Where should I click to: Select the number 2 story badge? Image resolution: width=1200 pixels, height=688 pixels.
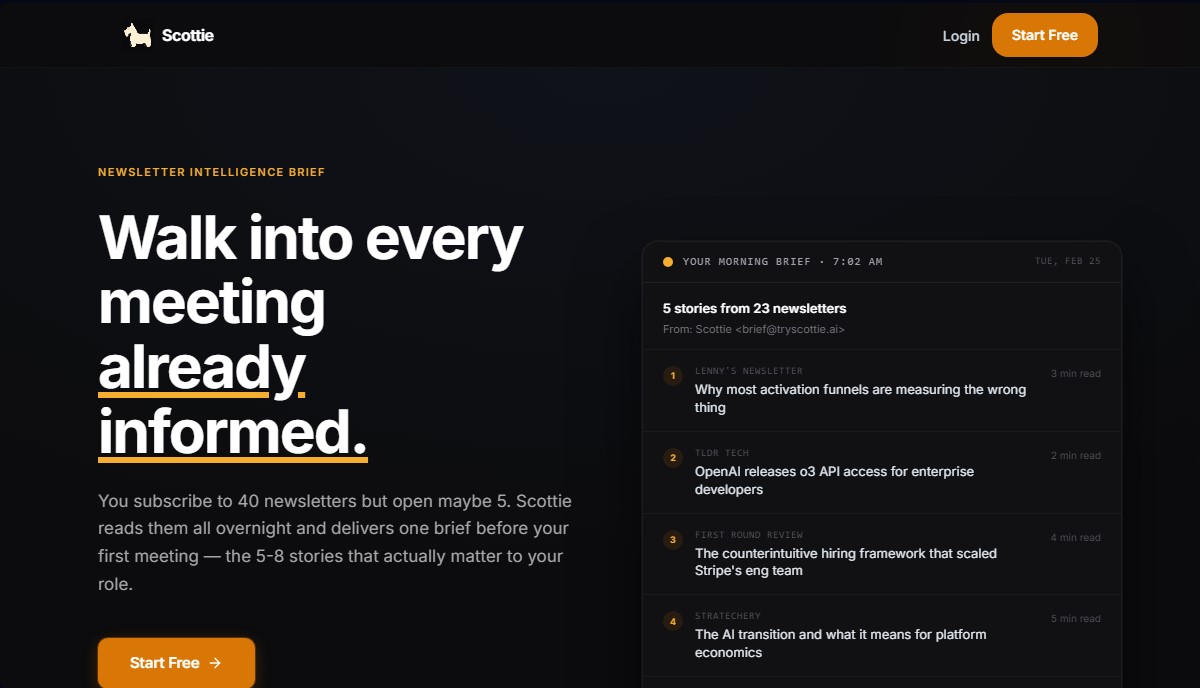(673, 458)
